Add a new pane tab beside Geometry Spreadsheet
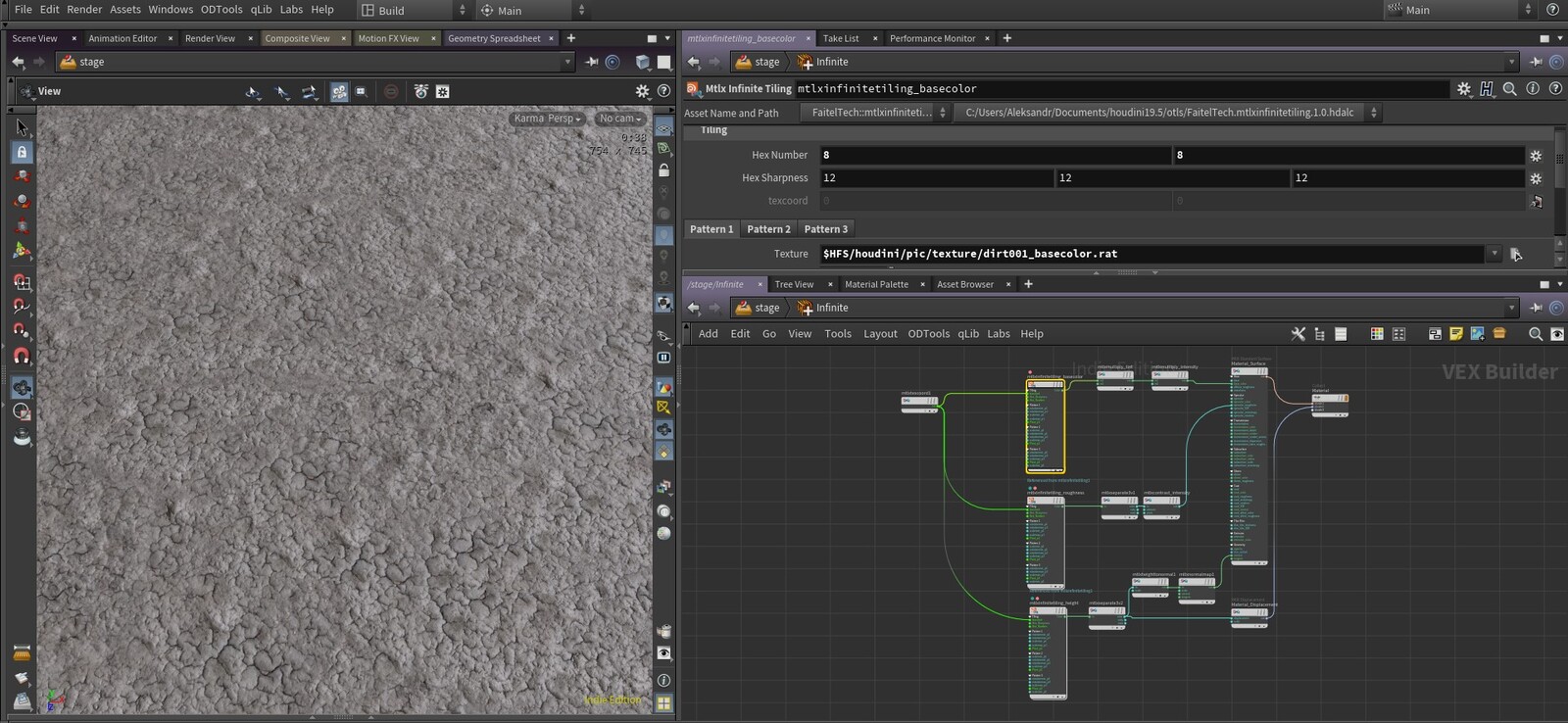Screen dimensions: 1568x723 [x=571, y=38]
